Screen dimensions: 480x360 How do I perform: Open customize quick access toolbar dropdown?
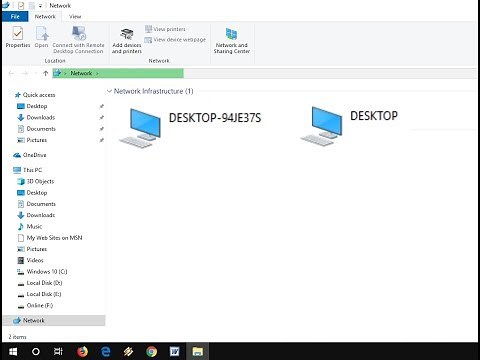click(x=40, y=6)
